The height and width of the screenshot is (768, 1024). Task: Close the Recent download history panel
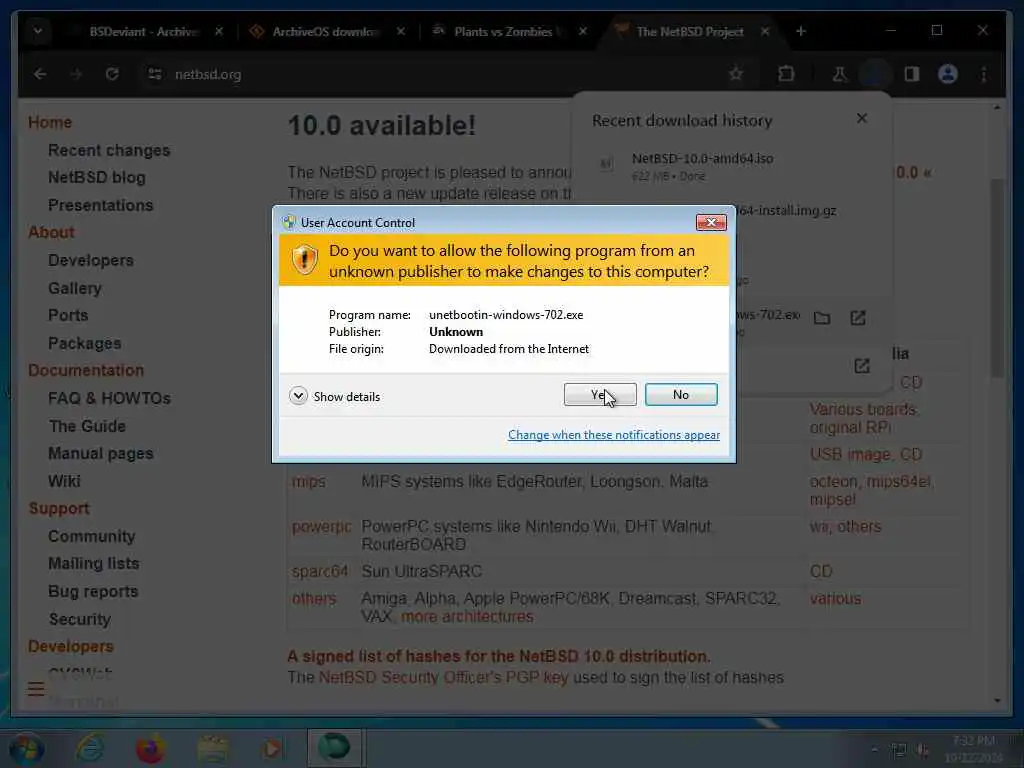(862, 118)
